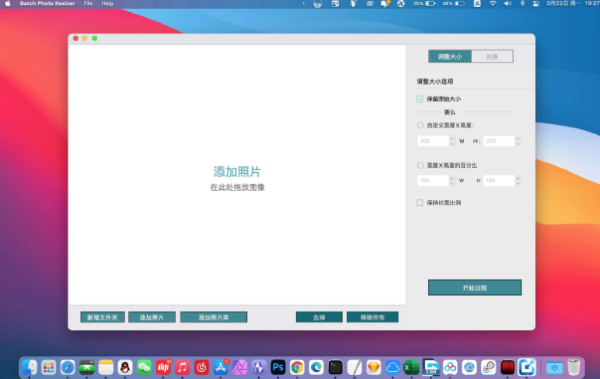
Task: Click the 添加照片库 button
Action: coord(214,317)
